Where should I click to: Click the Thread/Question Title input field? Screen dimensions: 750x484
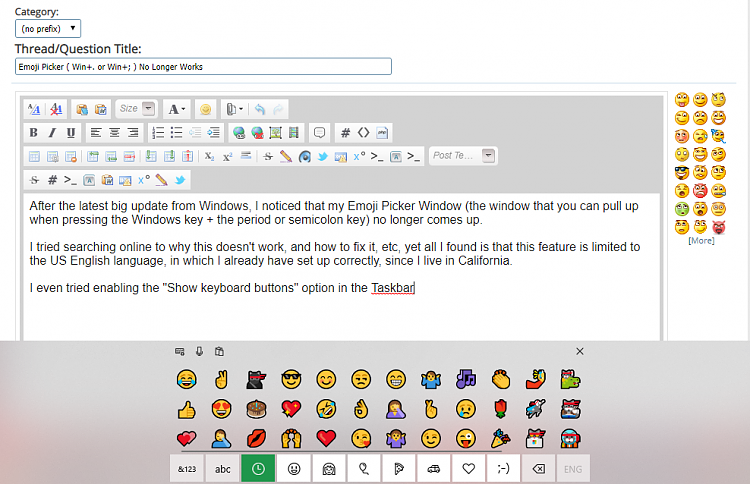pos(203,66)
